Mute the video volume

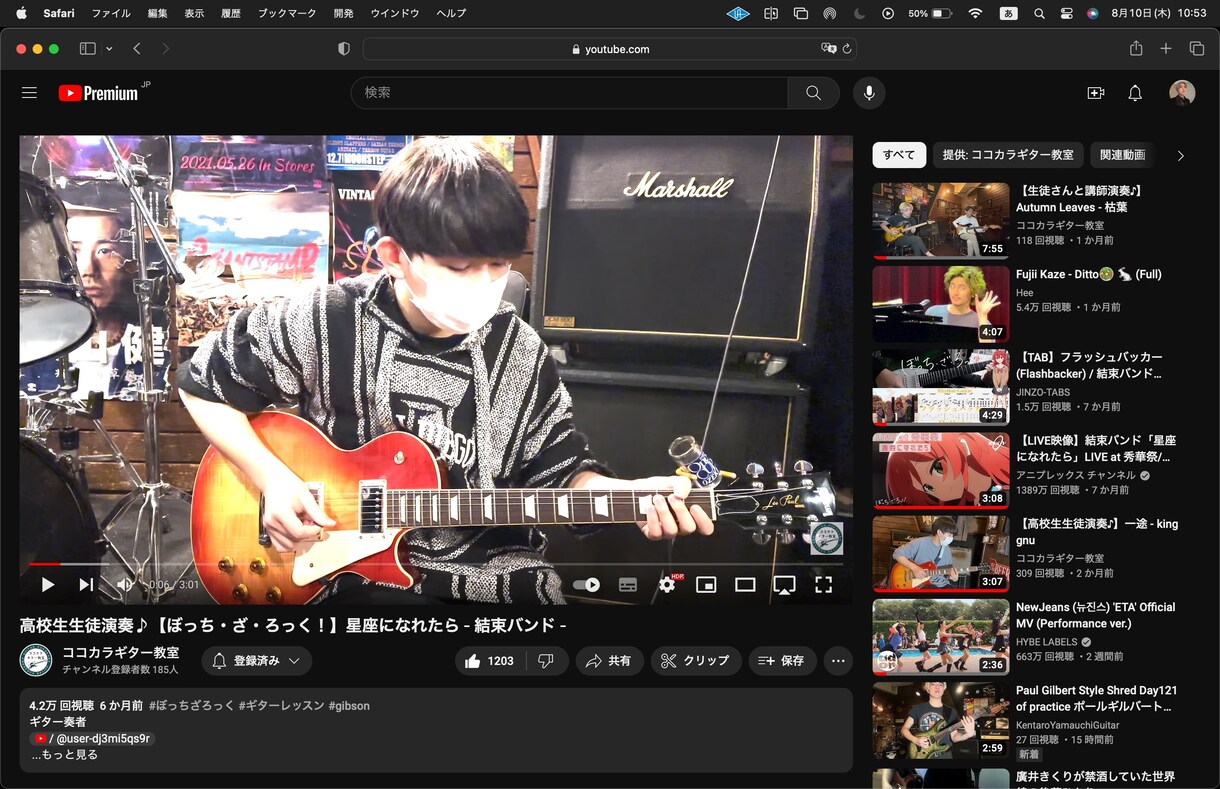[x=125, y=585]
